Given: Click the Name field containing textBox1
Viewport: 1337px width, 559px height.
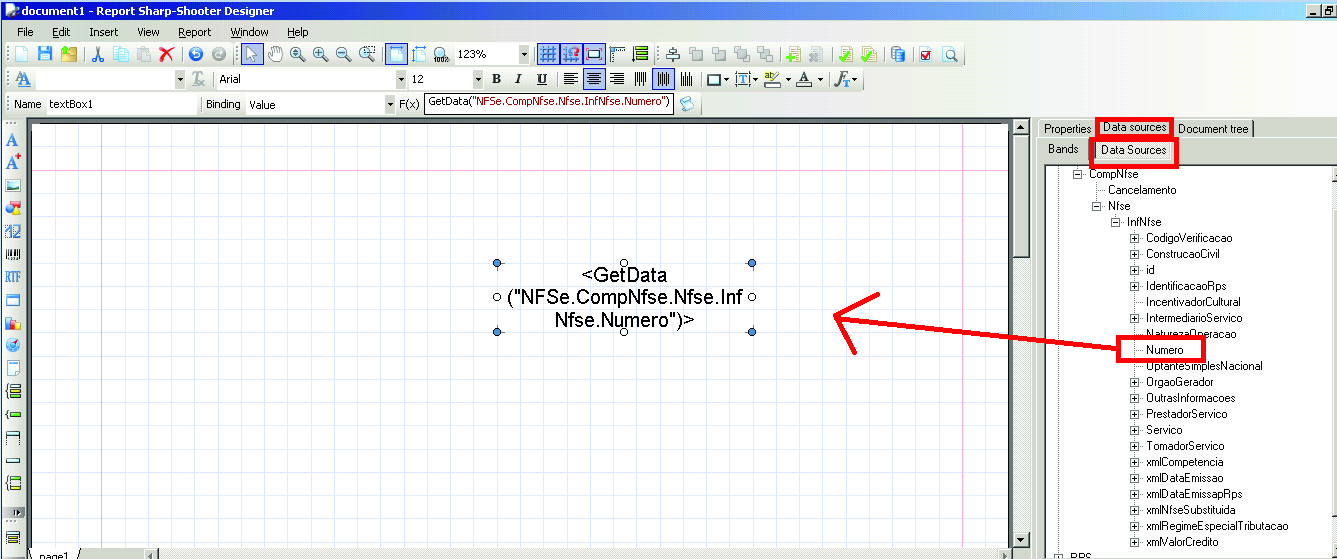Looking at the screenshot, I should pyautogui.click(x=120, y=104).
